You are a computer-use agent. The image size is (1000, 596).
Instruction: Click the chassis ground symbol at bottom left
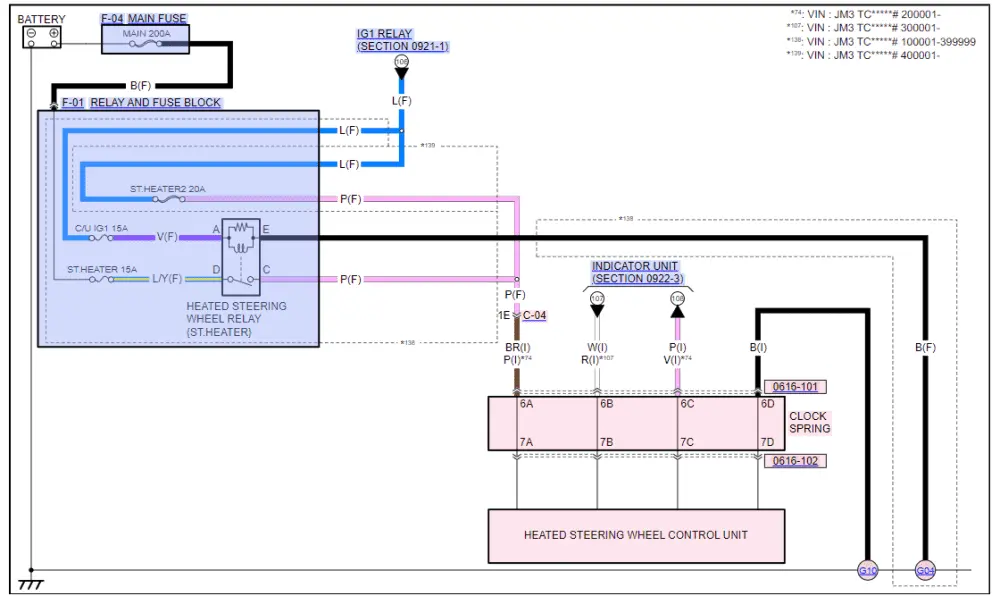[28, 584]
